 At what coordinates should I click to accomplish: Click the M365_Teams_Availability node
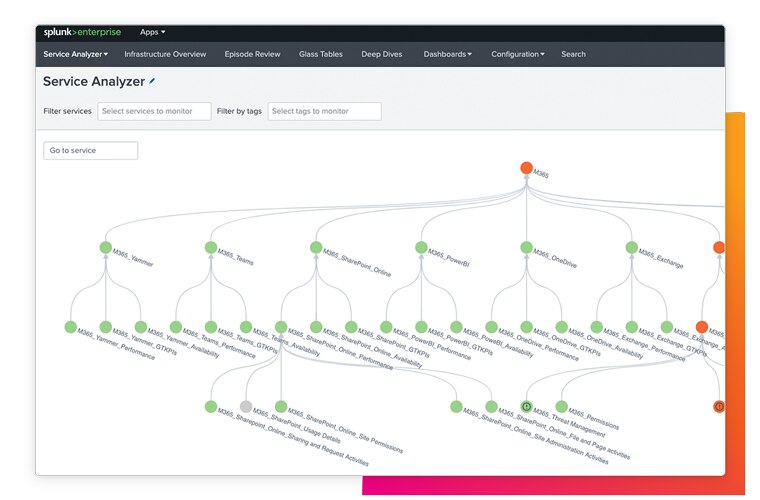point(246,327)
